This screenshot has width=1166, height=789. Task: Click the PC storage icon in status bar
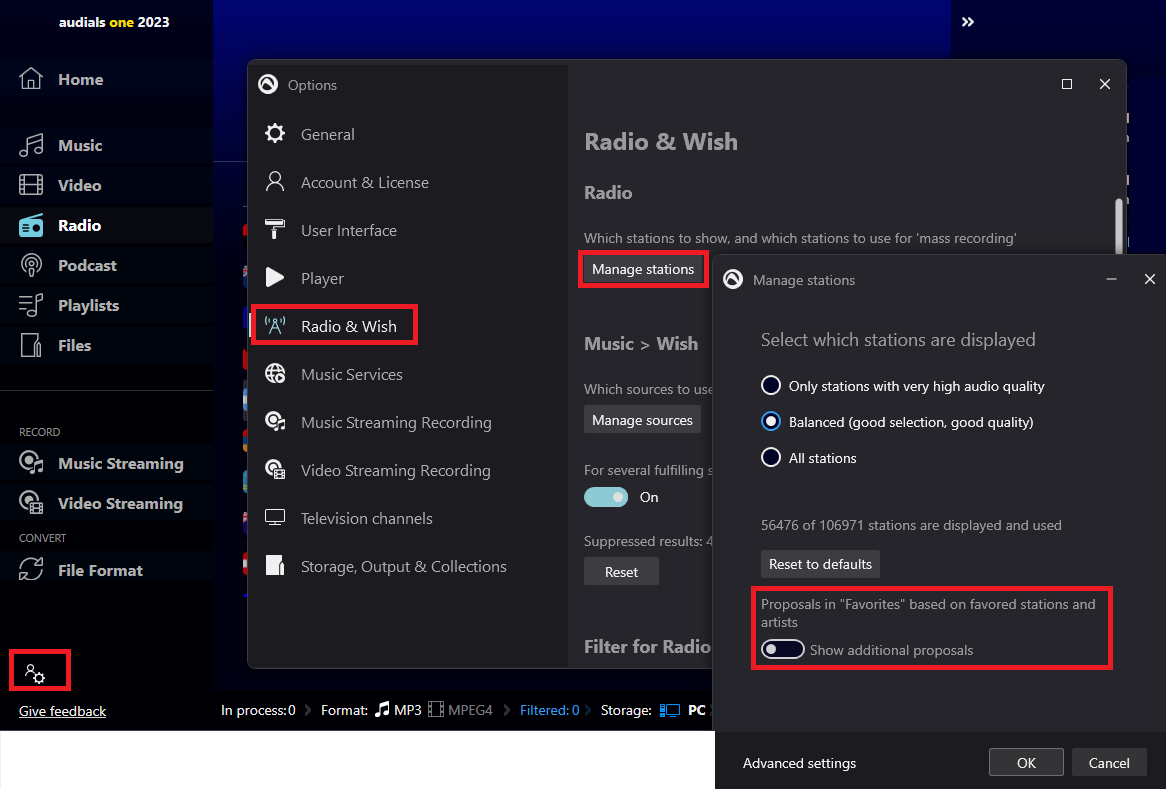click(x=669, y=710)
